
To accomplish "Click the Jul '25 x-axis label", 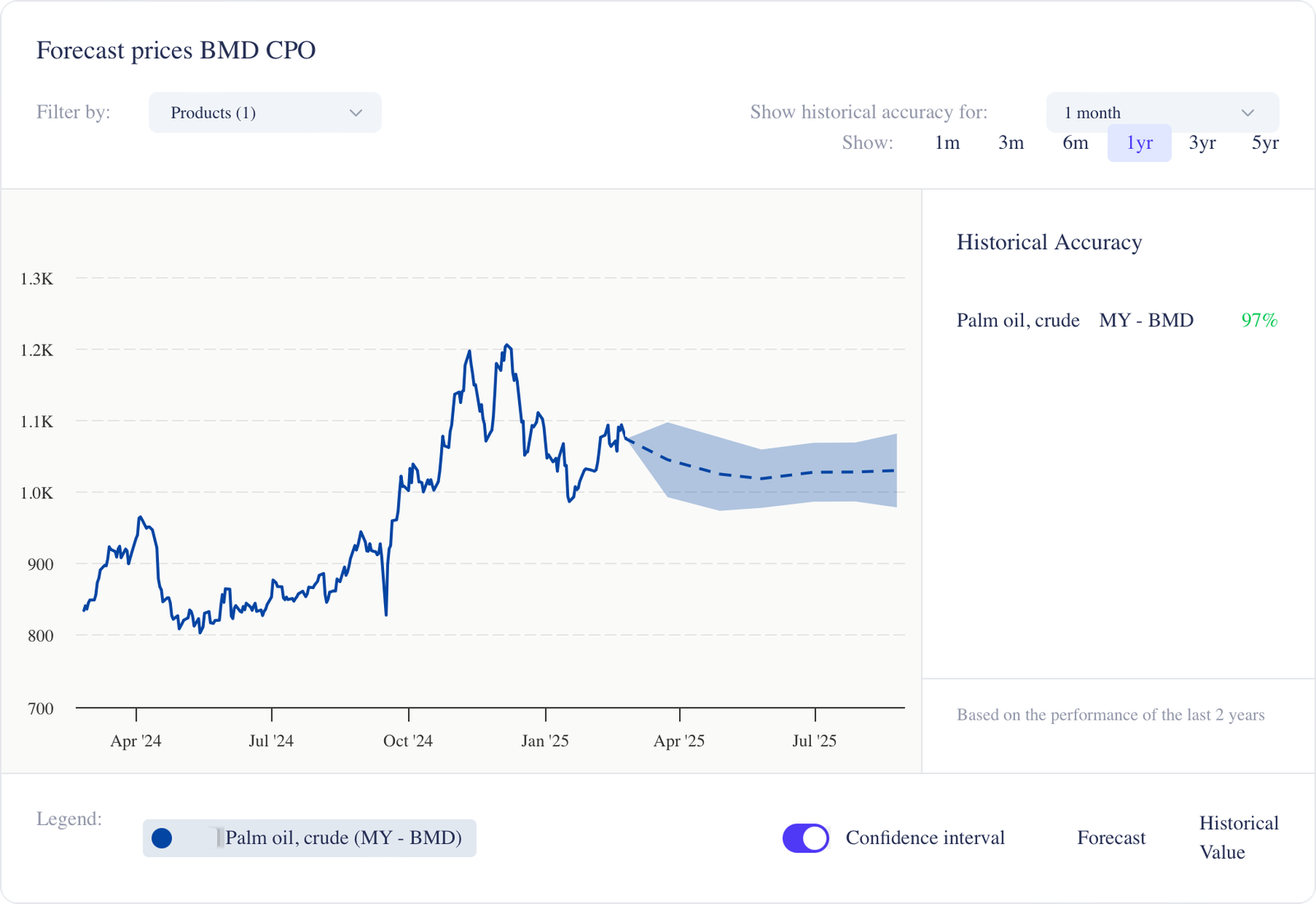I will 814,741.
